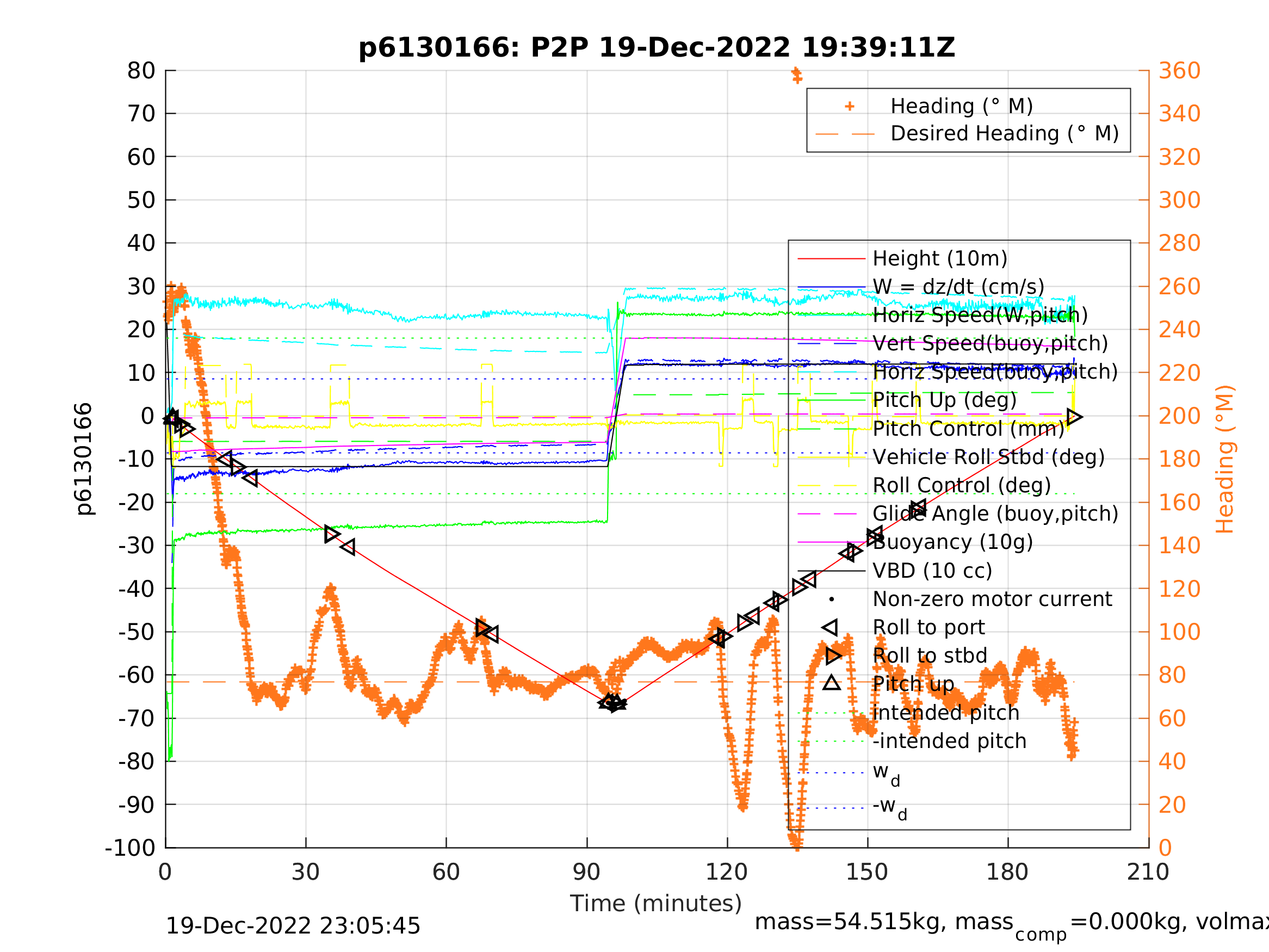This screenshot has height=952, width=1269.
Task: Click the heading points near 360 at the plot top
Action: [x=797, y=75]
